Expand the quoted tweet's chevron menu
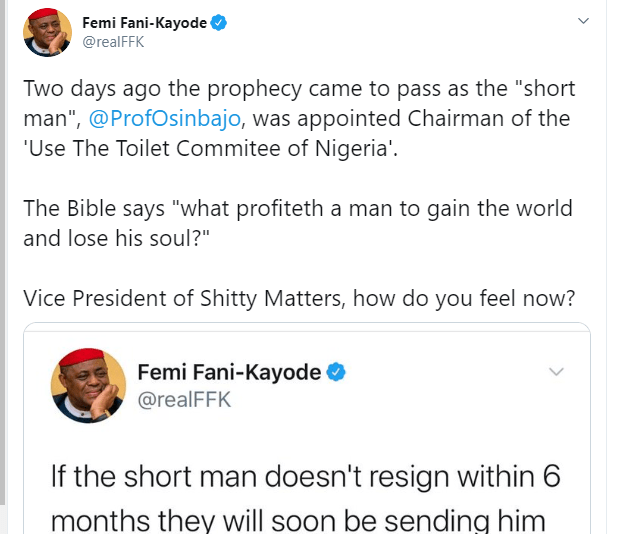This screenshot has height=534, width=625. pyautogui.click(x=556, y=372)
